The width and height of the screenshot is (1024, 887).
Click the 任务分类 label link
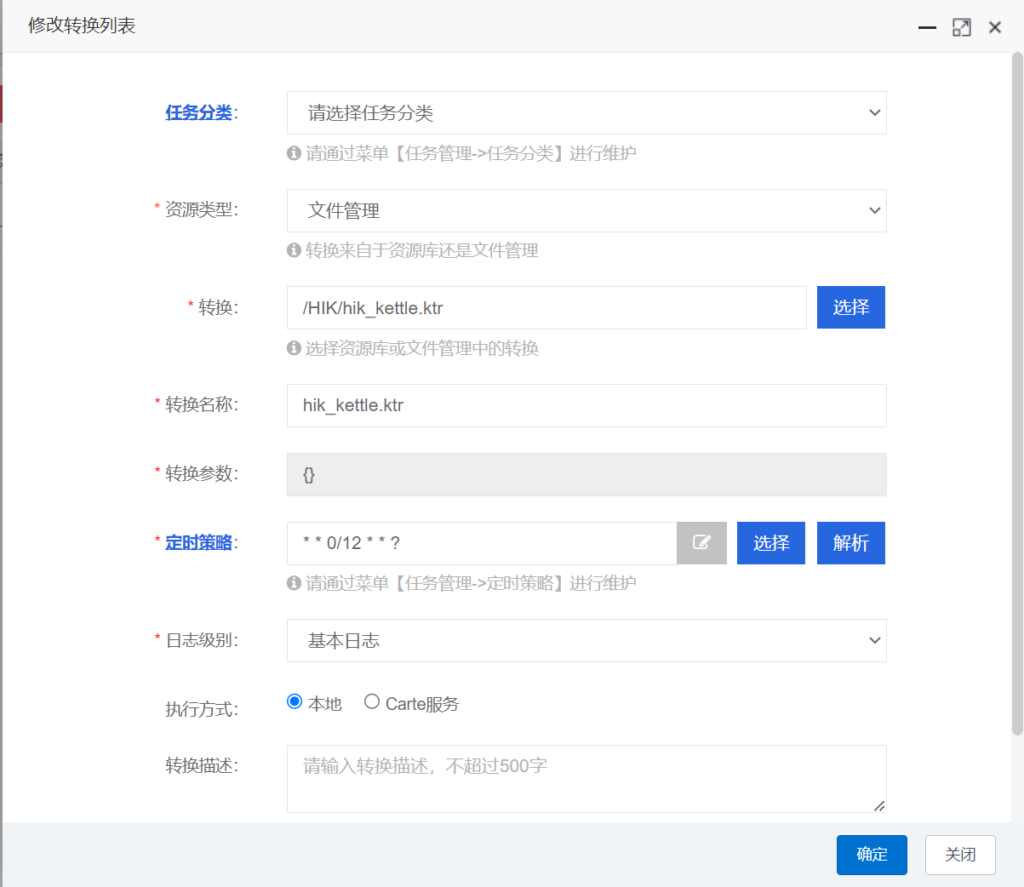tap(198, 113)
